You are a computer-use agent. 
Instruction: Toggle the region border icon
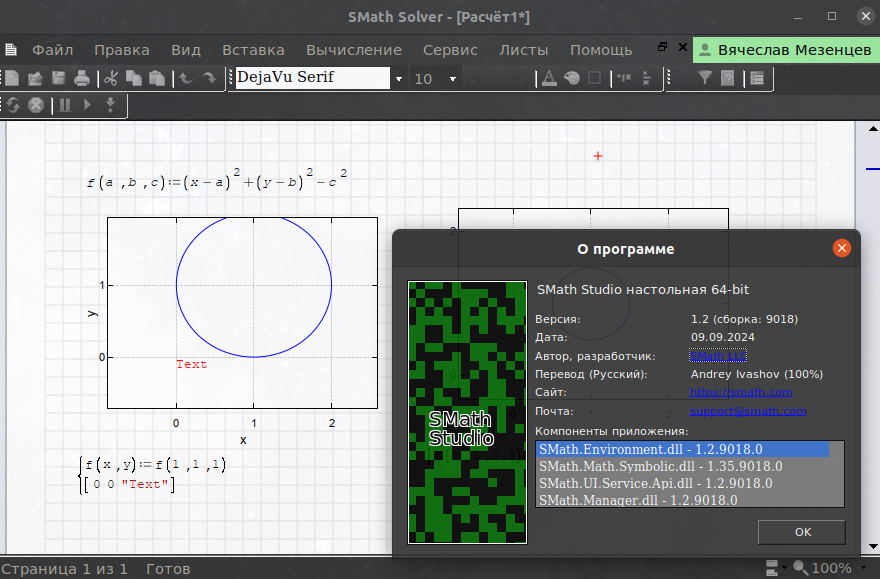[594, 78]
